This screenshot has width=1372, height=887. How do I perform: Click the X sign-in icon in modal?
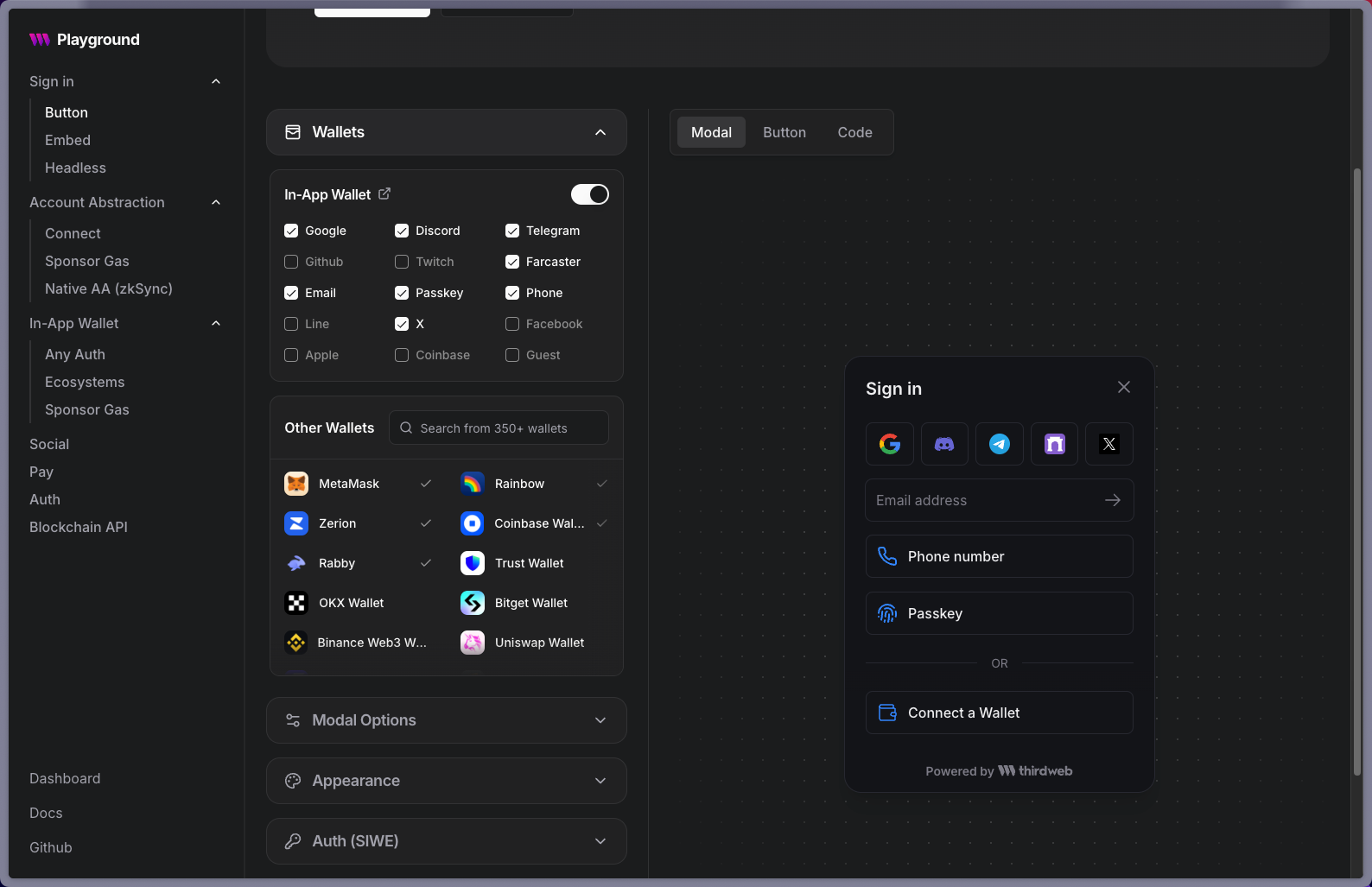point(1109,444)
